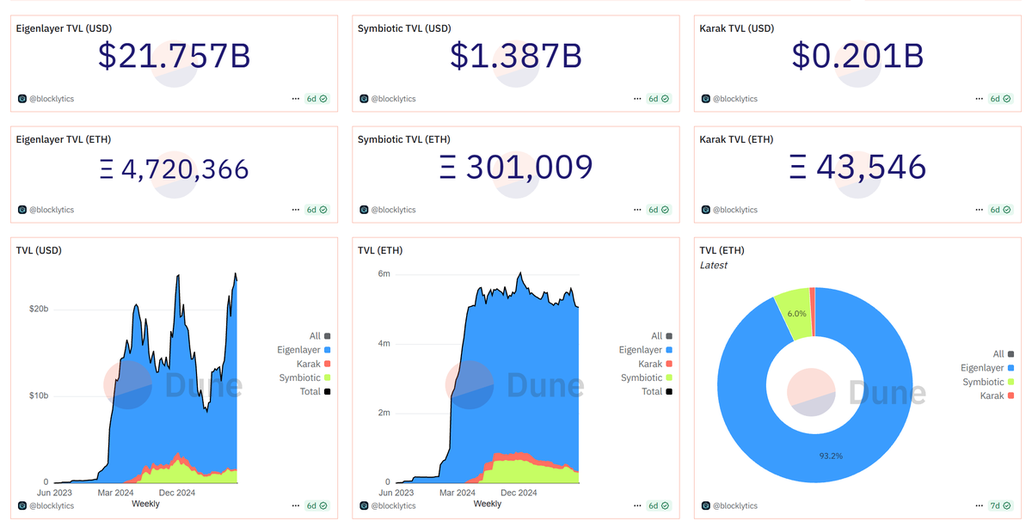Open the three-dot menu on the Latest donut chart
The image size is (1032, 527).
pos(979,506)
